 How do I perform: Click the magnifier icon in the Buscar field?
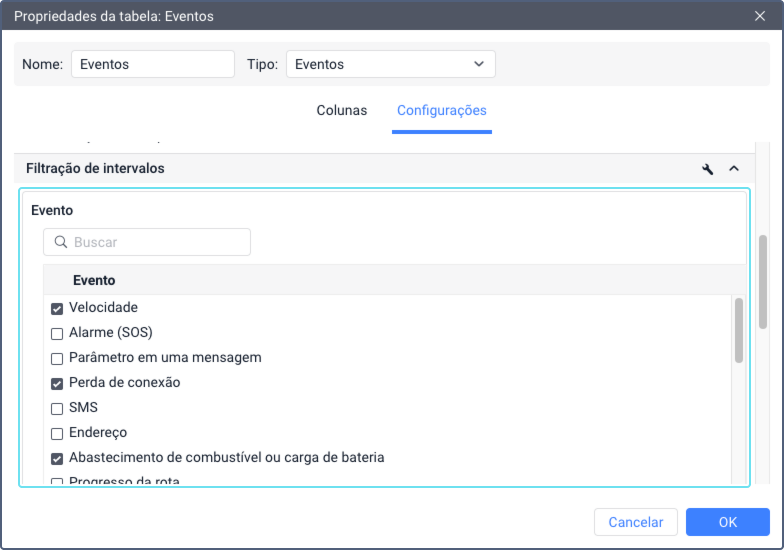pyautogui.click(x=61, y=242)
